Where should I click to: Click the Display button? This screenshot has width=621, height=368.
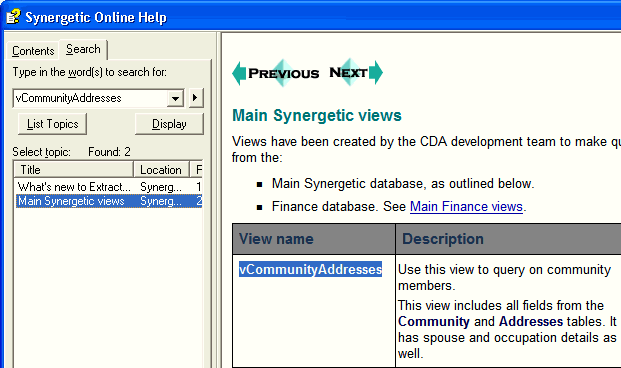tap(169, 124)
